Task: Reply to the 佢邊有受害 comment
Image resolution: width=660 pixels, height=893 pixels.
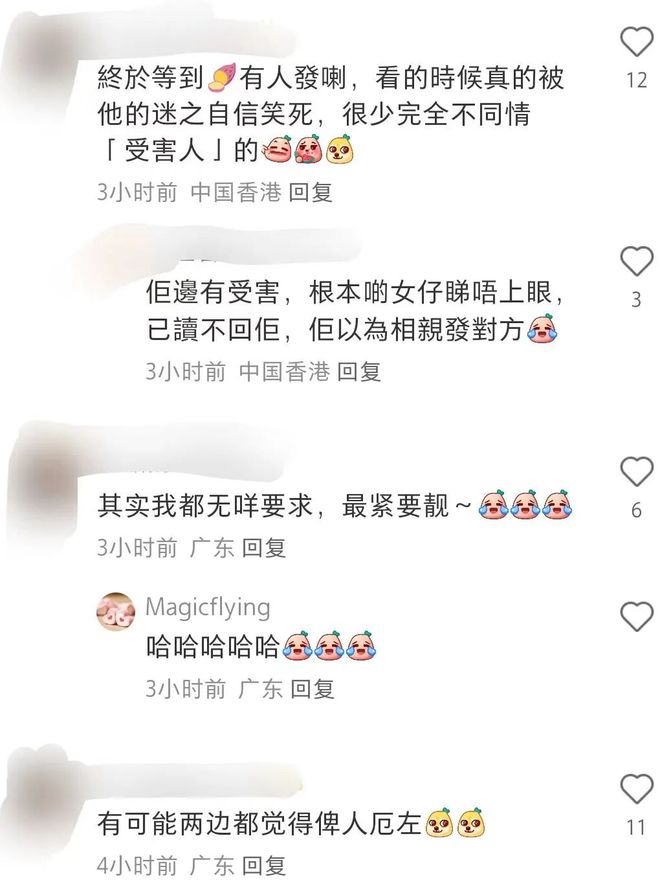Action: point(359,372)
